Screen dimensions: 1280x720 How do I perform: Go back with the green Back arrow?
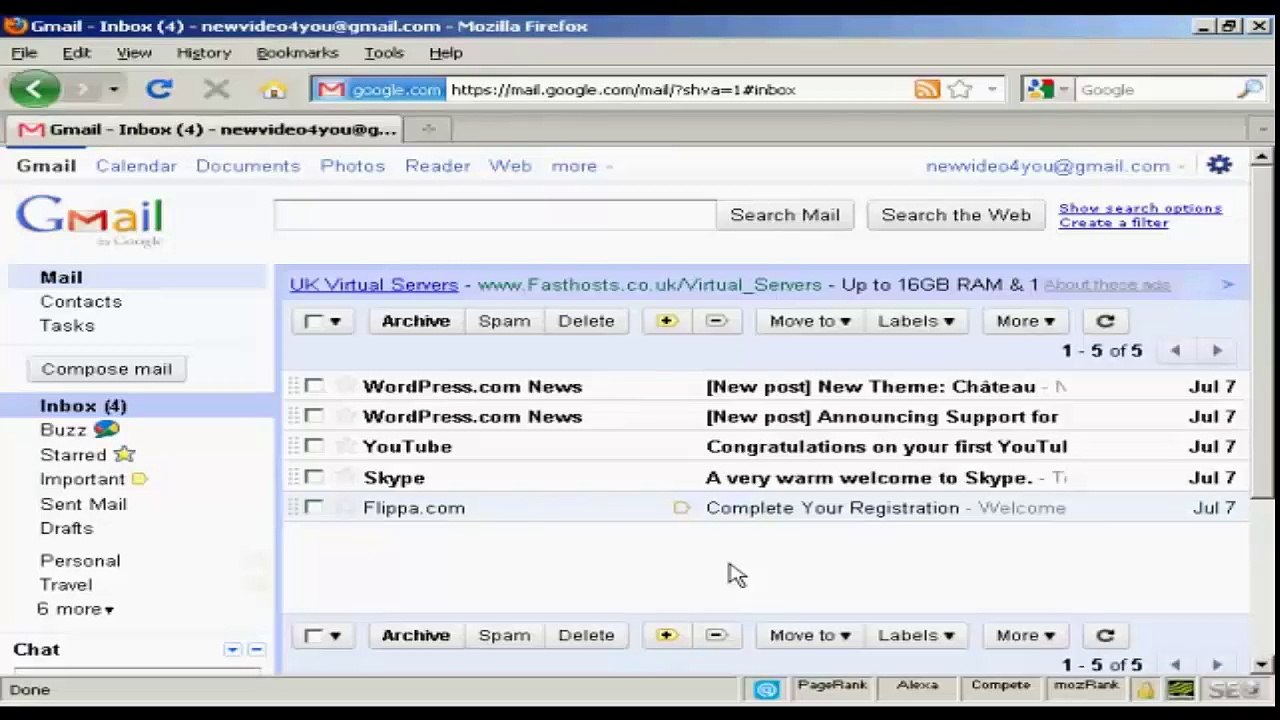pos(34,89)
